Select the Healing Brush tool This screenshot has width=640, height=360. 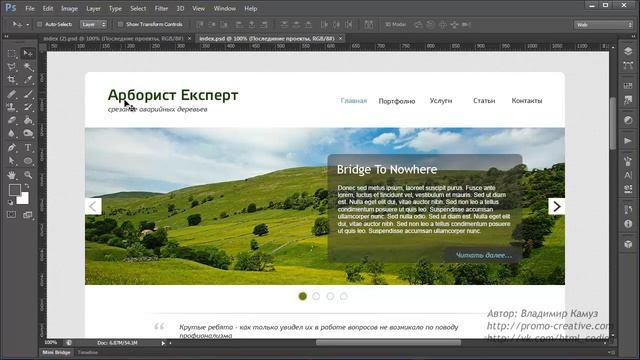pyautogui.click(x=12, y=94)
